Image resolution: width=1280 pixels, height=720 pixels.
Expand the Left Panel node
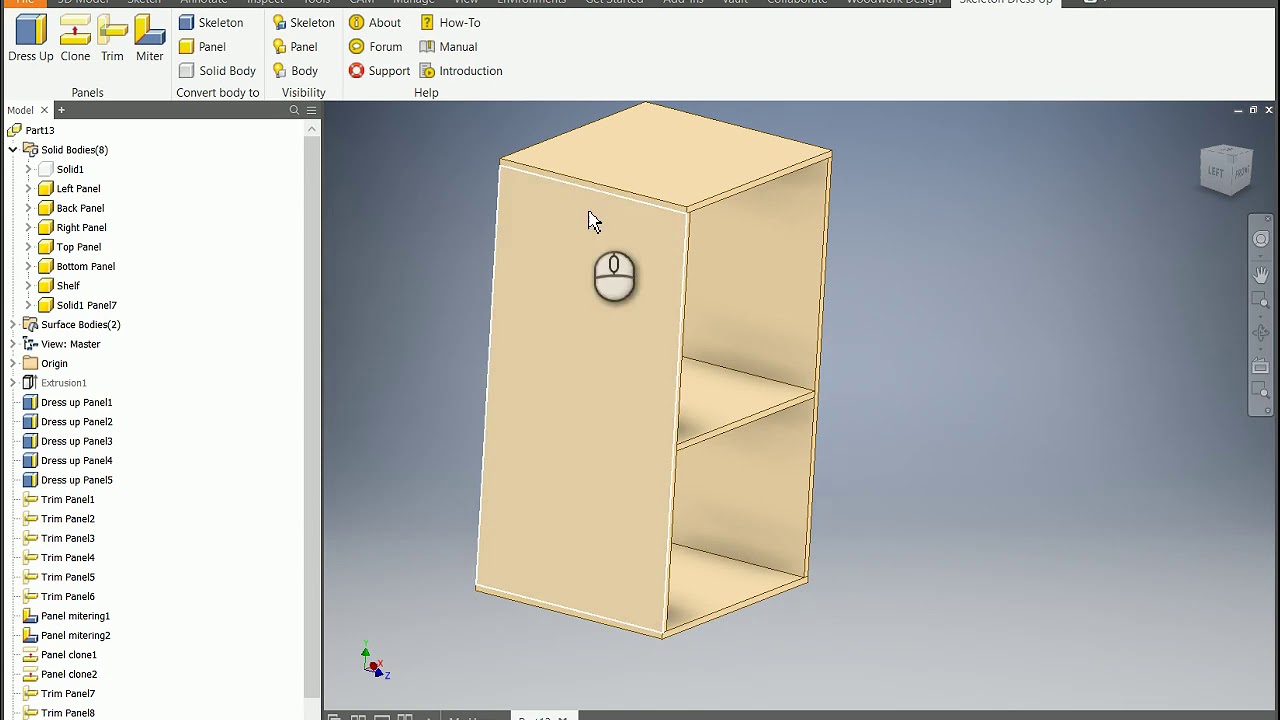click(x=28, y=188)
